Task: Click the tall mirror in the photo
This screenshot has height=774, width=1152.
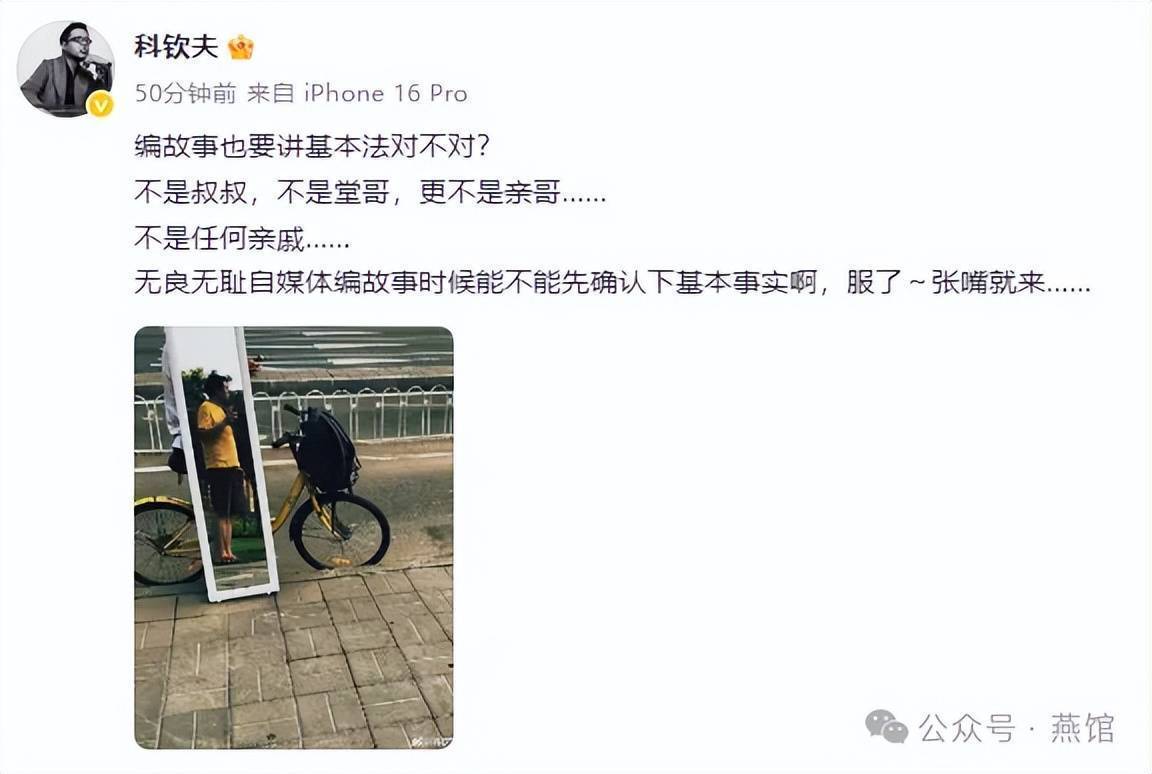Action: pos(220,461)
